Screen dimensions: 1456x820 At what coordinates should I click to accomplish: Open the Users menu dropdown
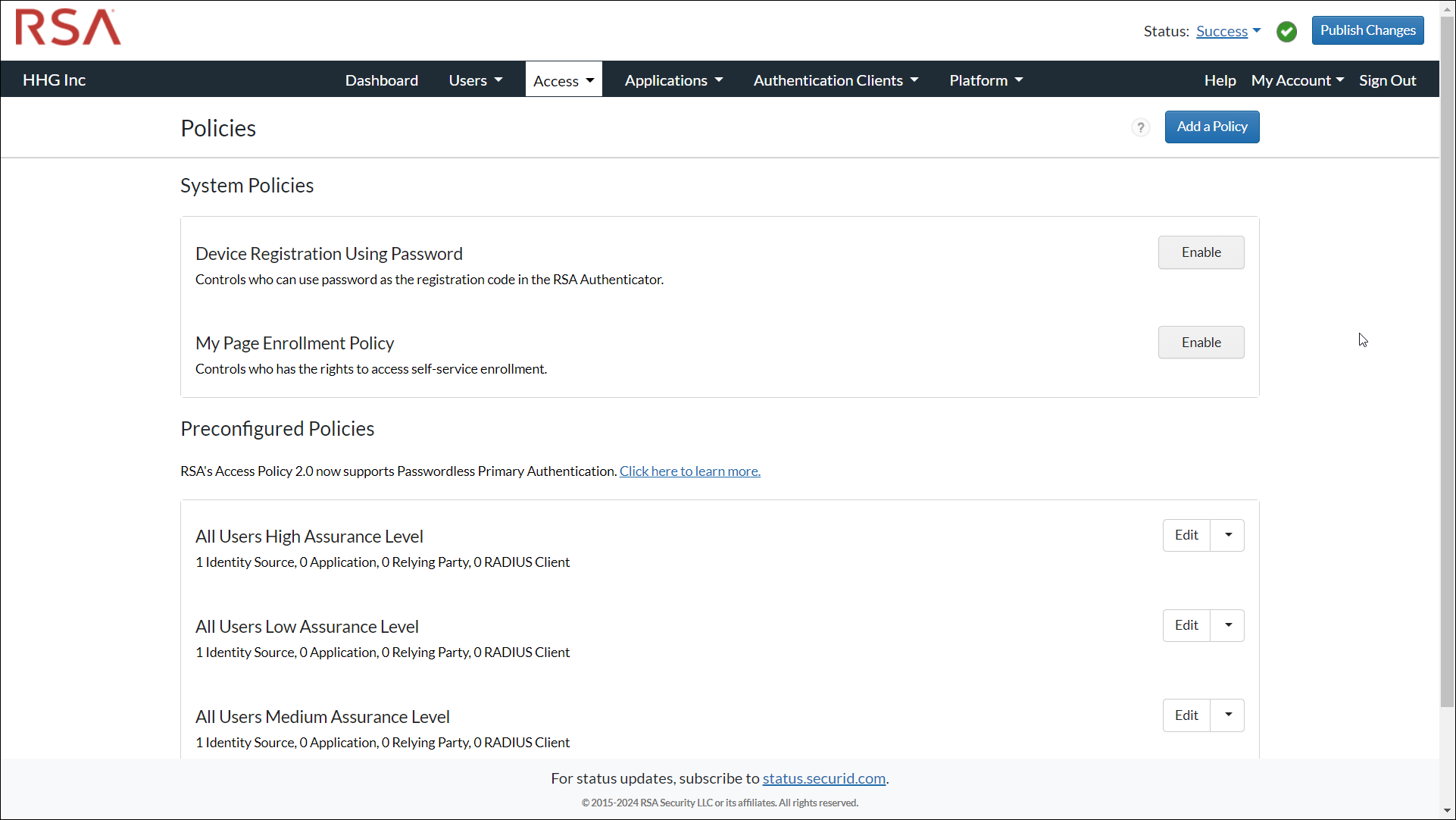click(x=474, y=80)
